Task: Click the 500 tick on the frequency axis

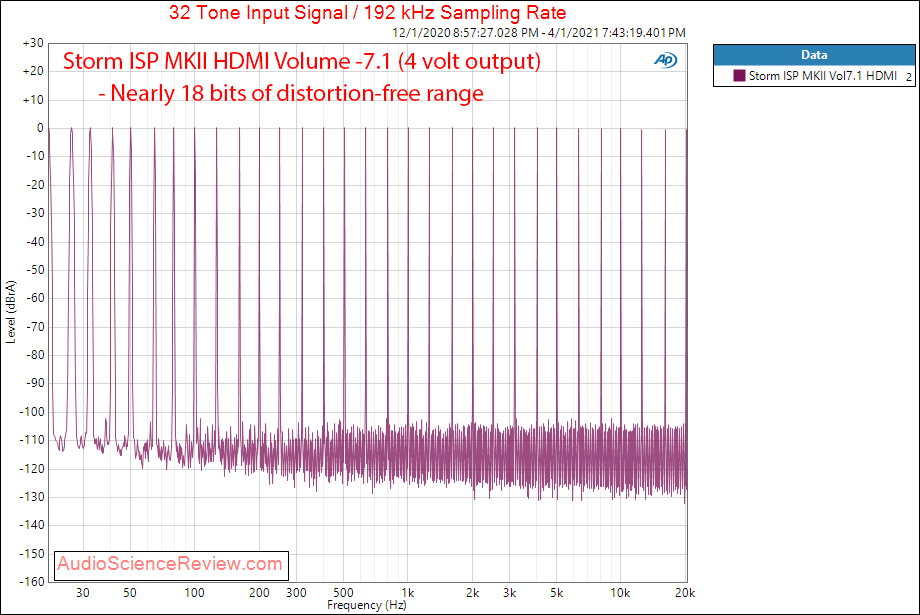Action: tap(344, 593)
